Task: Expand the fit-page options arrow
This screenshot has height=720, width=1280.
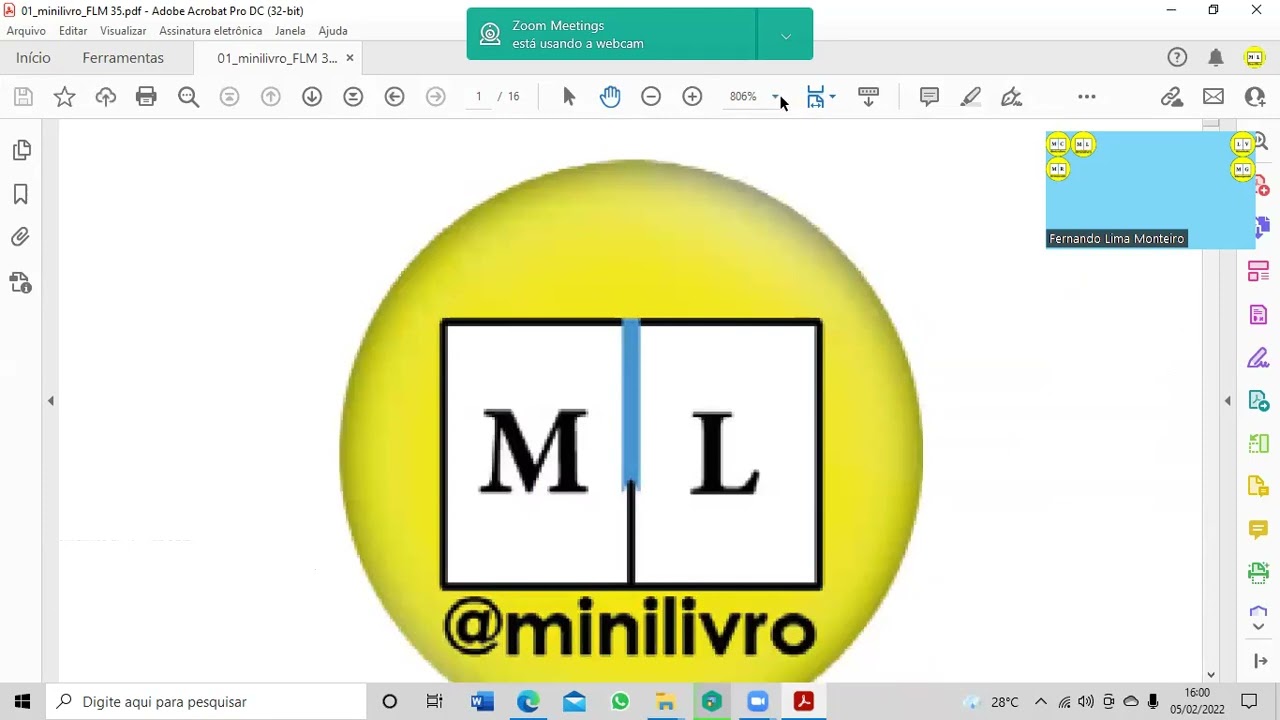Action: click(x=833, y=97)
